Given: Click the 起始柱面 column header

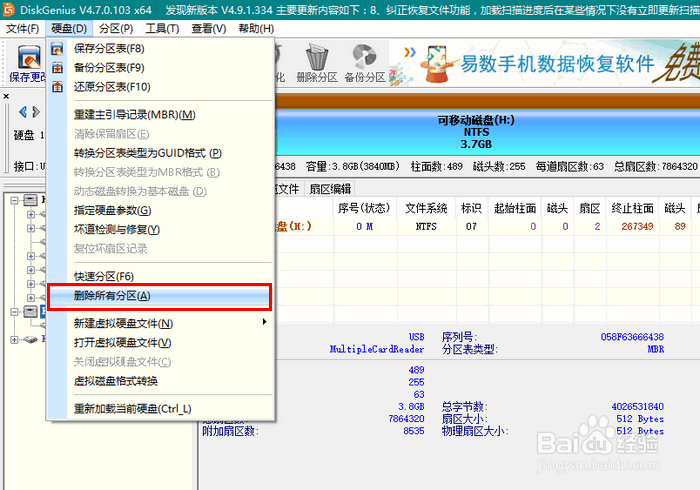Looking at the screenshot, I should (x=515, y=208).
